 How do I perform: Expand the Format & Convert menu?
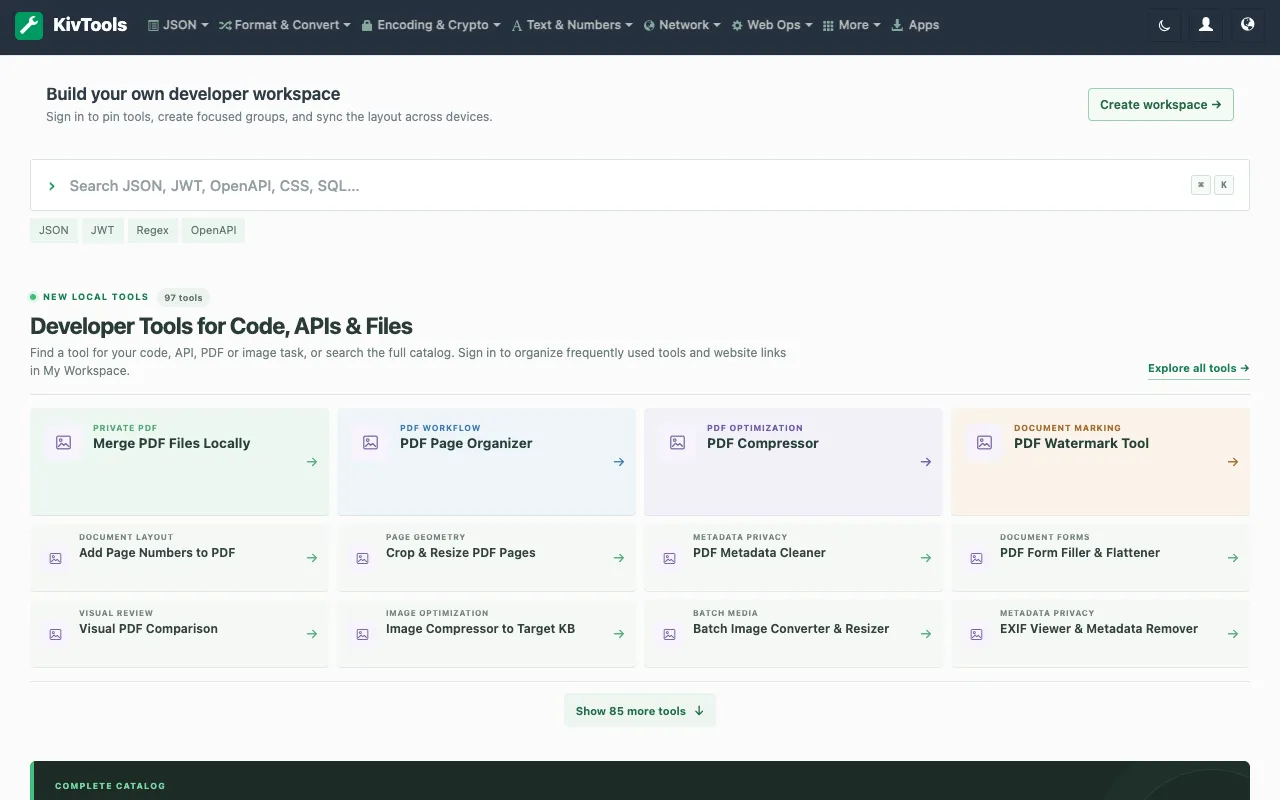click(285, 25)
